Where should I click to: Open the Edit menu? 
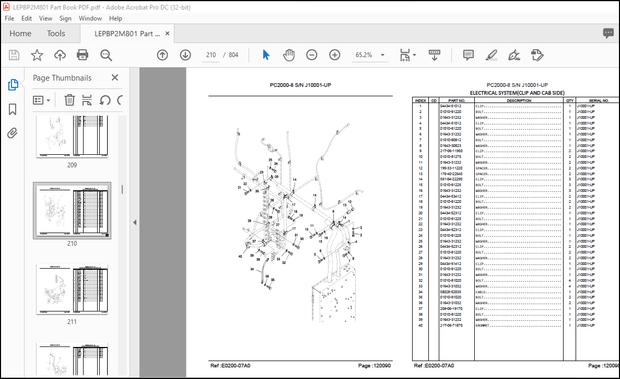point(26,18)
